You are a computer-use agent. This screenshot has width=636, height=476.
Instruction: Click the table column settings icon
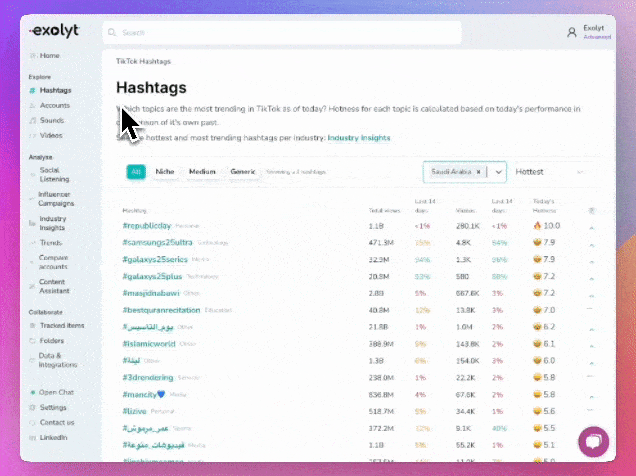[x=591, y=210]
